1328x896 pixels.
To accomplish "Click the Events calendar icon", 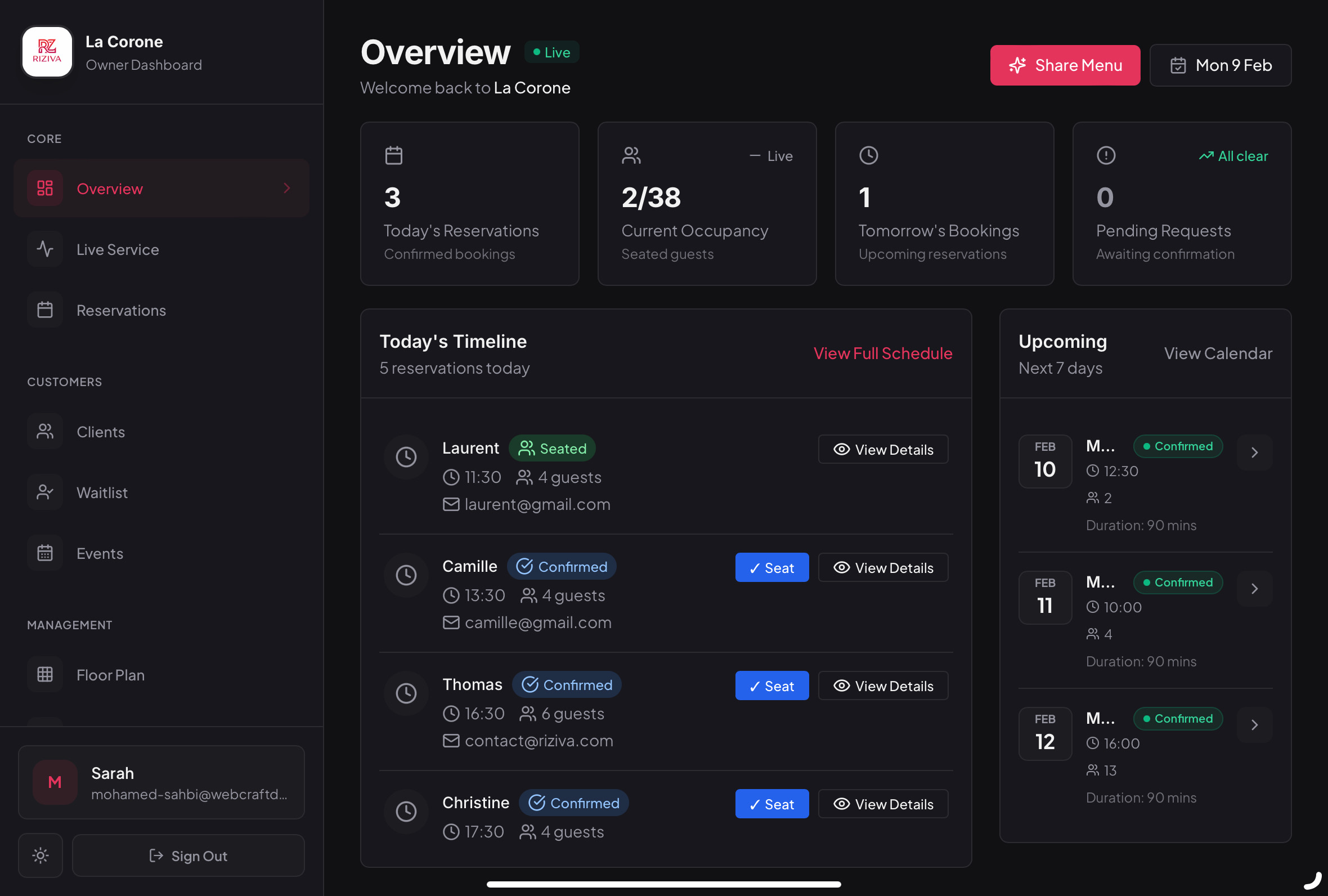I will 44,553.
